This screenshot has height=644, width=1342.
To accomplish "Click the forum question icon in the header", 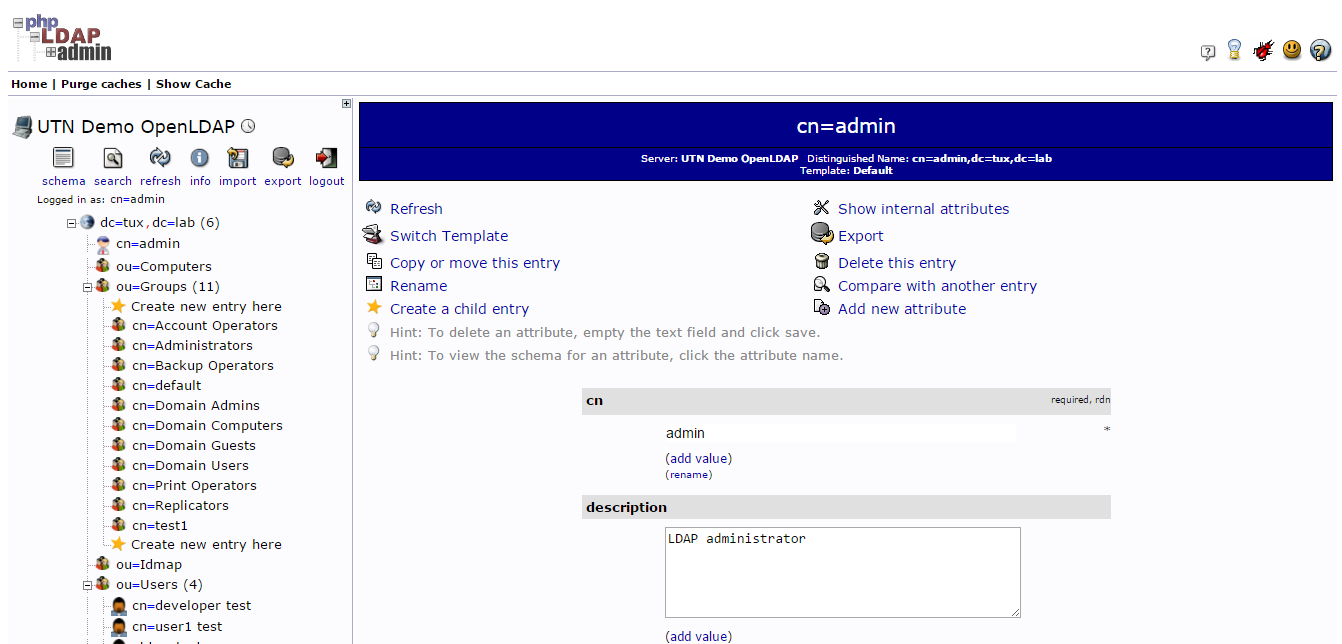I will coord(1208,52).
